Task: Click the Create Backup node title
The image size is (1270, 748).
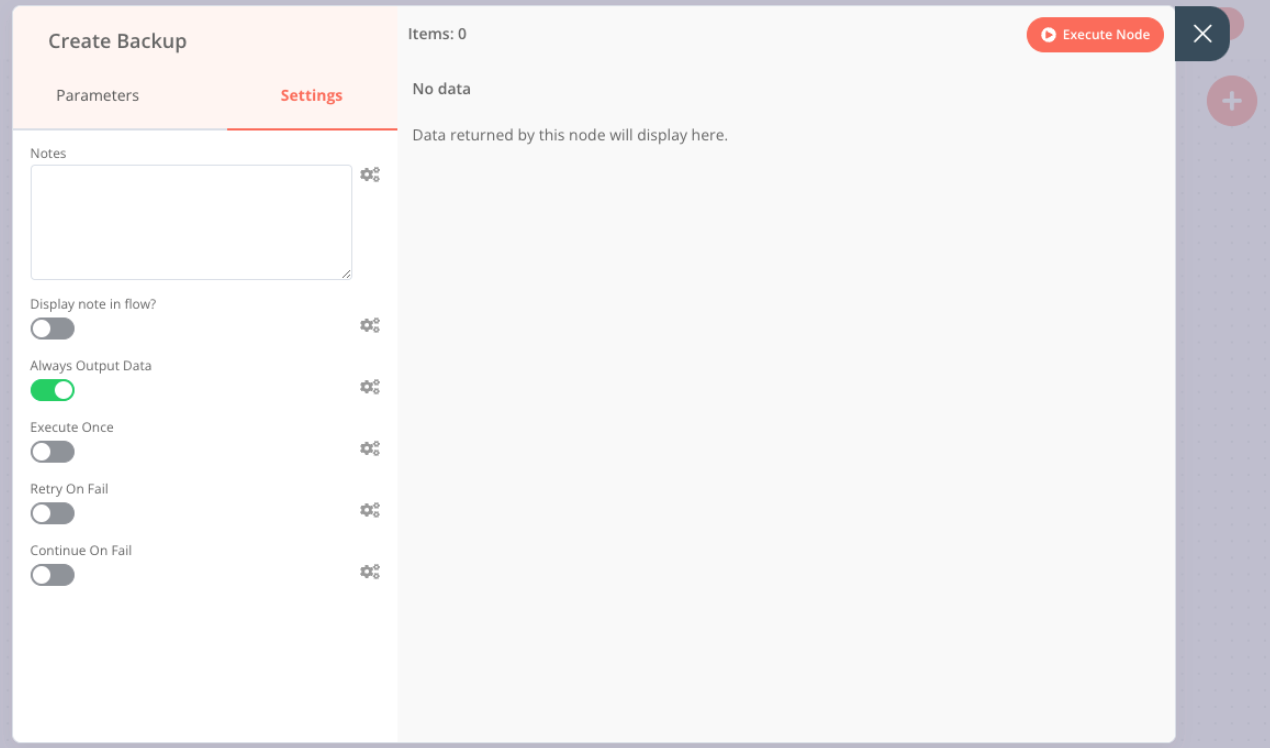Action: click(x=117, y=41)
